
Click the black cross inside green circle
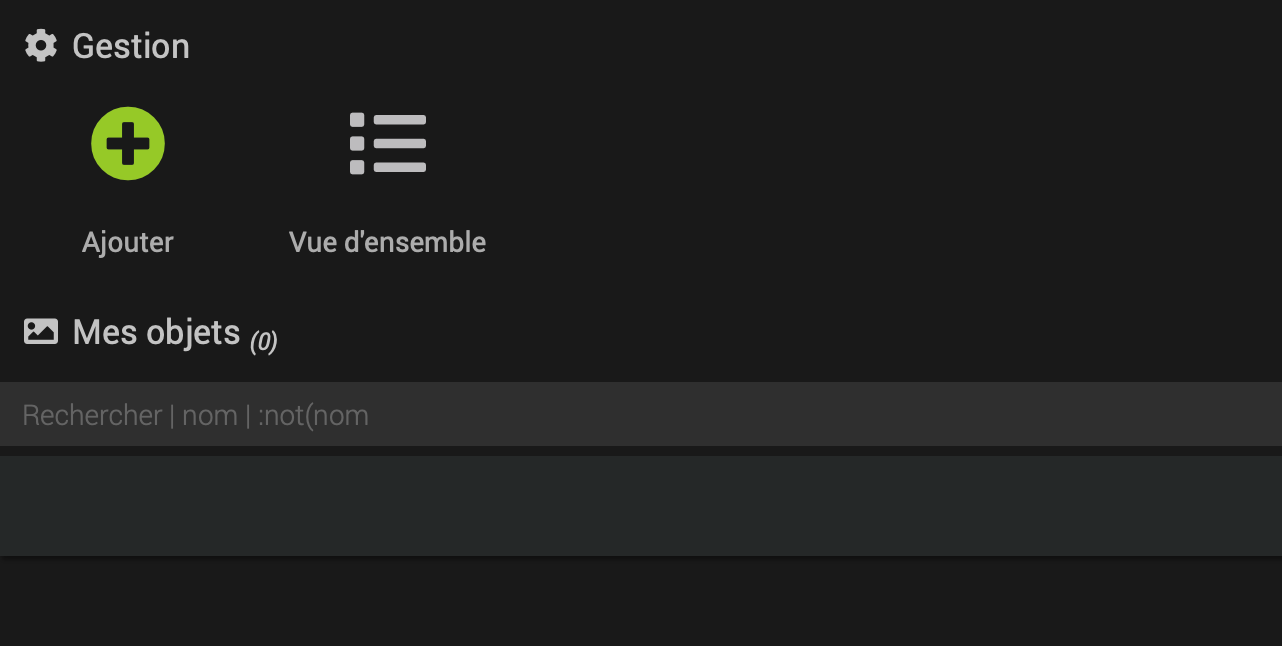point(128,144)
